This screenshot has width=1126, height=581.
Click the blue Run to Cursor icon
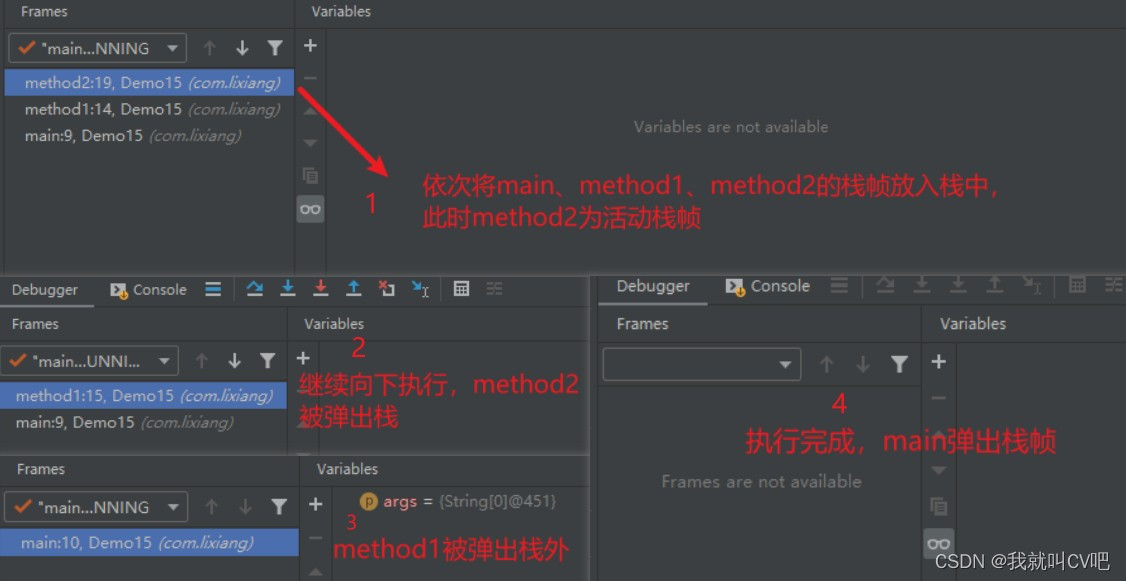click(420, 289)
